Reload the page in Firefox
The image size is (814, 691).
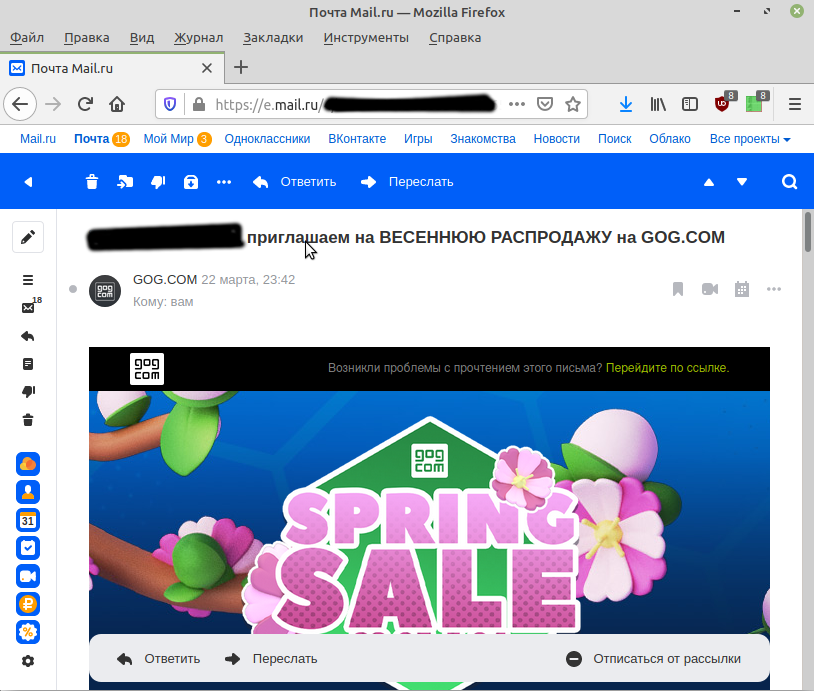tap(85, 104)
